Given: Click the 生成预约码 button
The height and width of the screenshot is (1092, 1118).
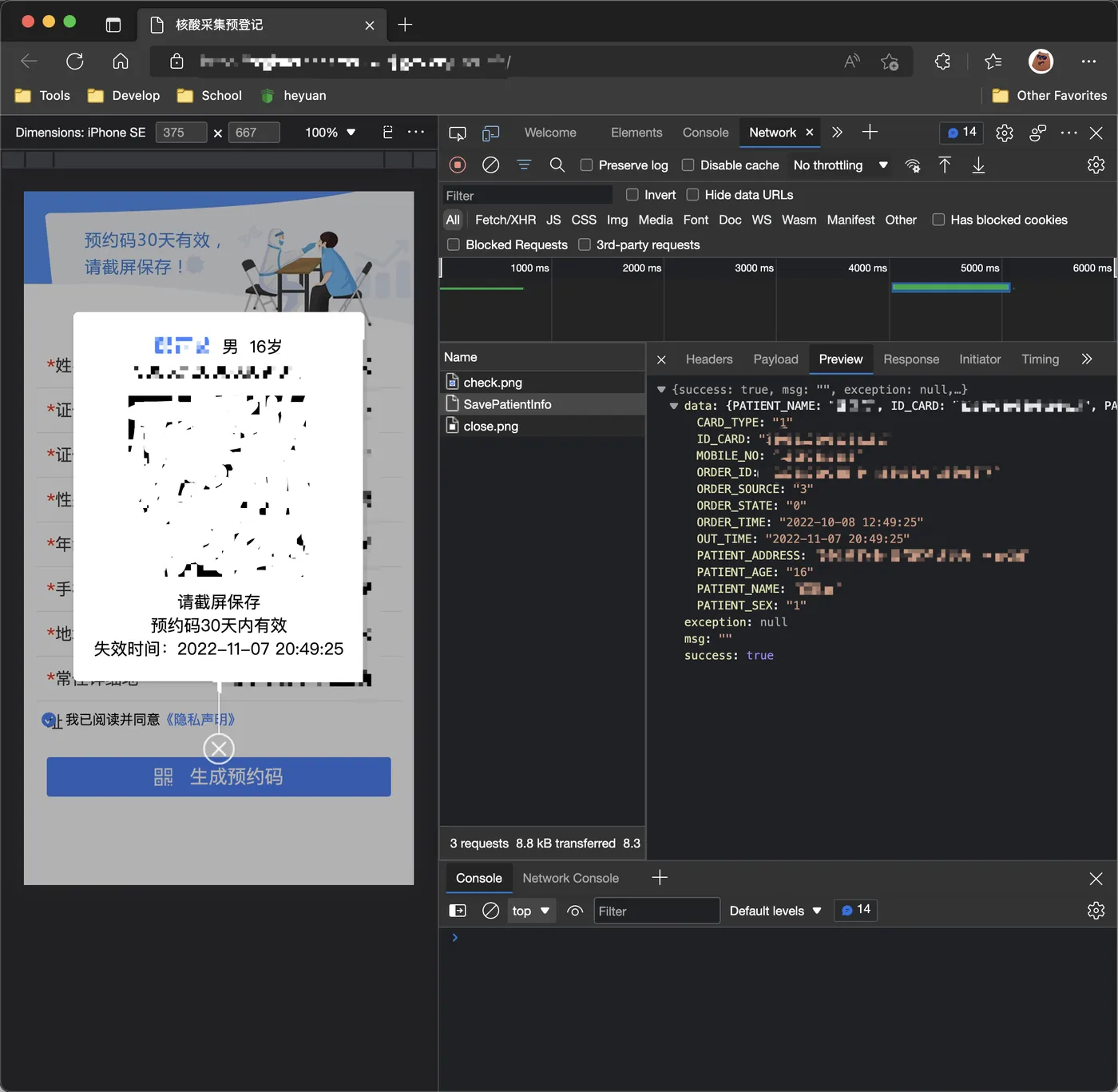Looking at the screenshot, I should tap(219, 776).
